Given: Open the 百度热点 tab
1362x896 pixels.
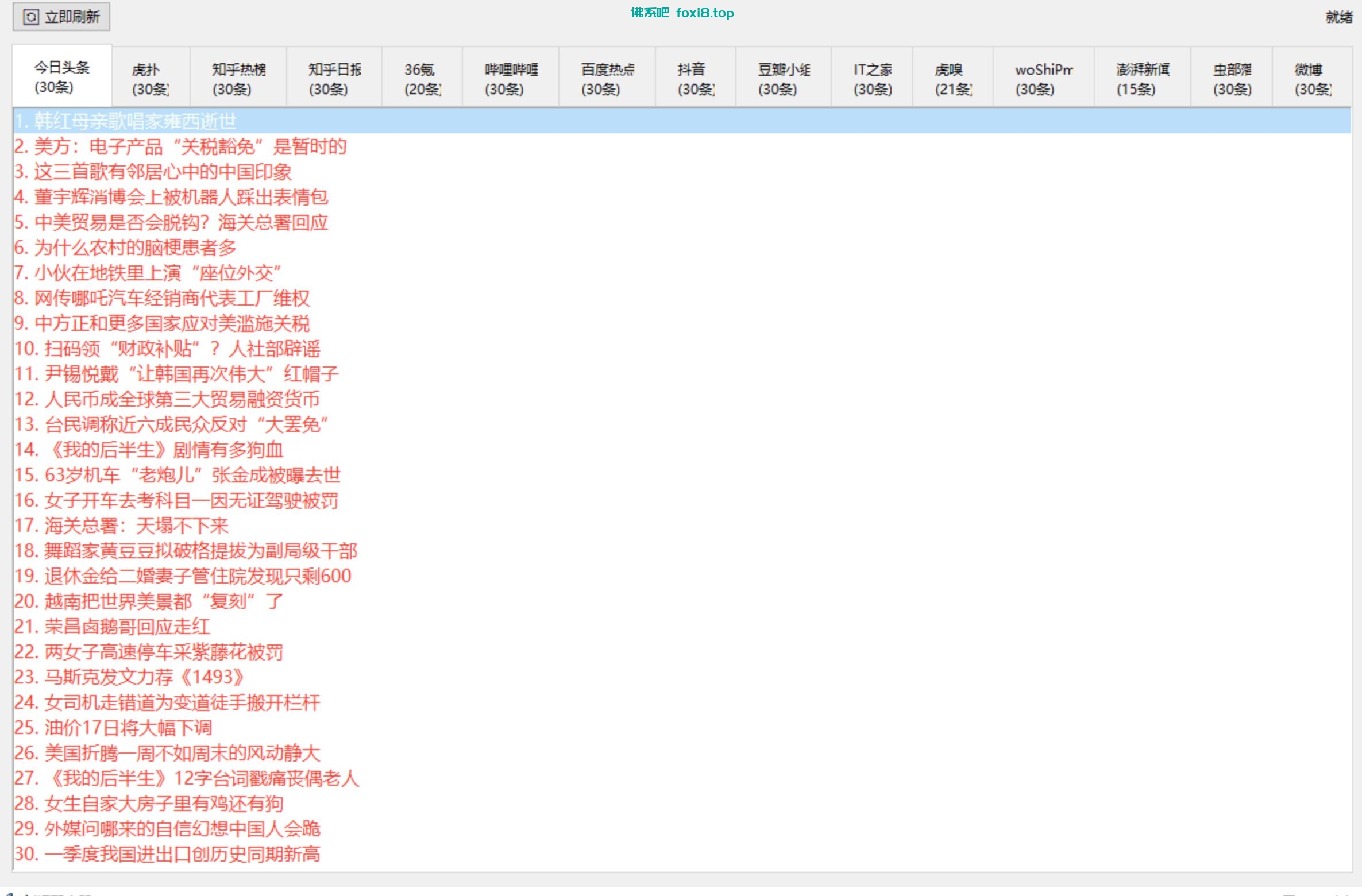Looking at the screenshot, I should pyautogui.click(x=607, y=79).
